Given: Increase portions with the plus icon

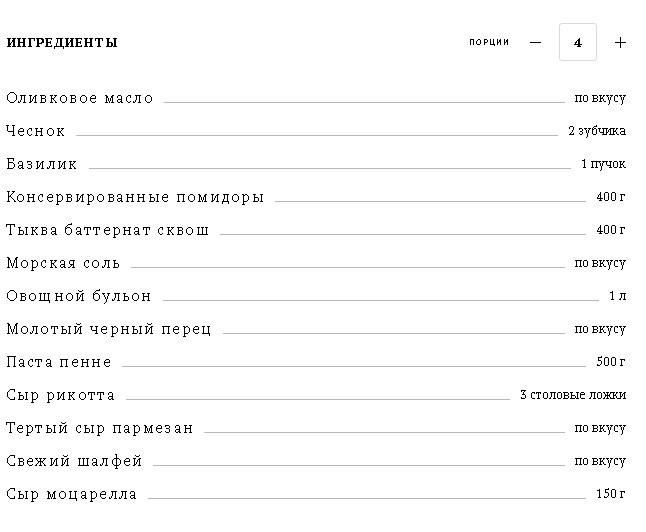Looking at the screenshot, I should [x=620, y=42].
